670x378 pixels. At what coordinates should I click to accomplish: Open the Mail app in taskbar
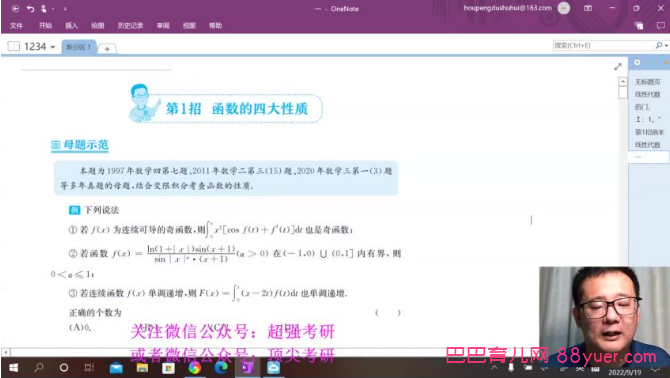pos(116,368)
